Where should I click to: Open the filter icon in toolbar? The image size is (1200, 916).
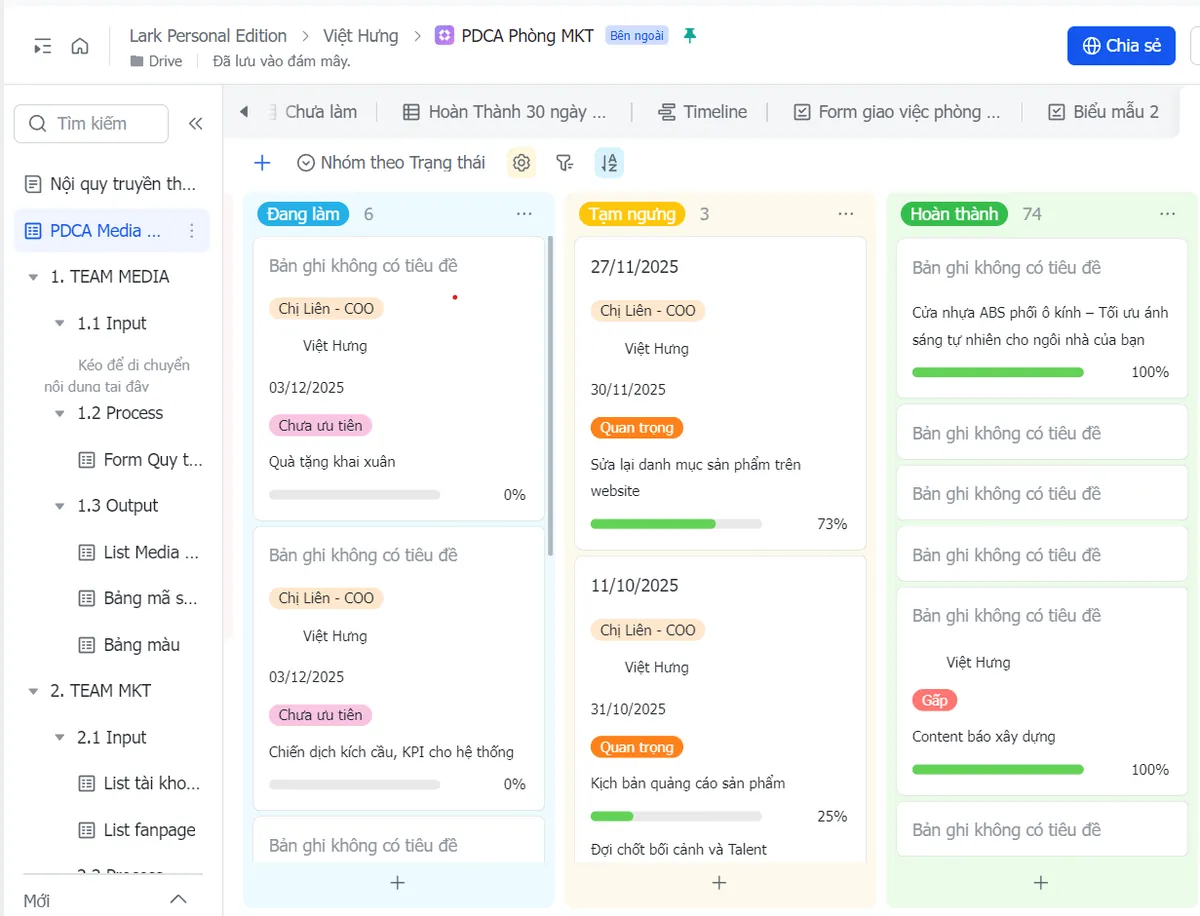tap(565, 163)
